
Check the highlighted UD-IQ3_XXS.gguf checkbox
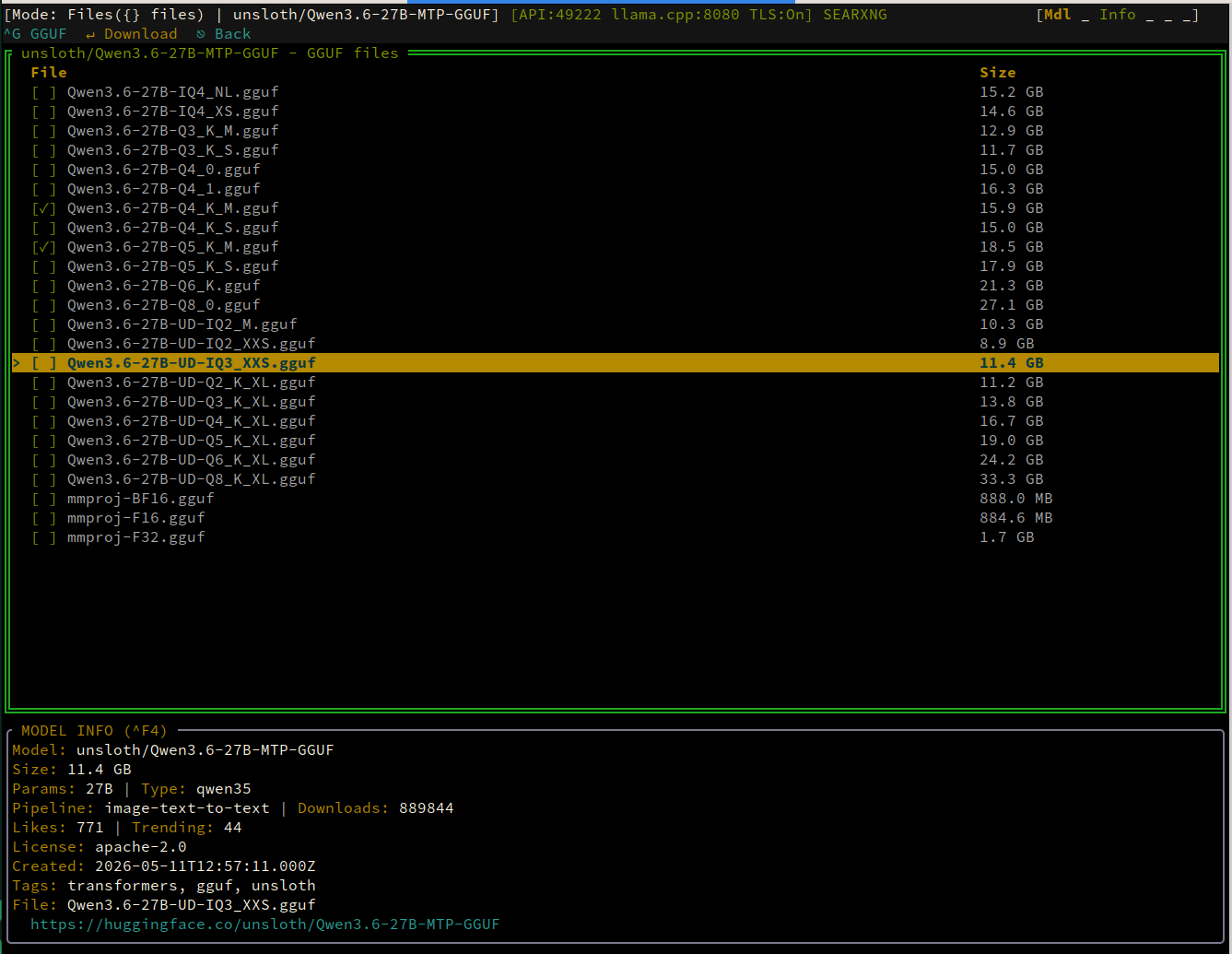click(x=44, y=363)
